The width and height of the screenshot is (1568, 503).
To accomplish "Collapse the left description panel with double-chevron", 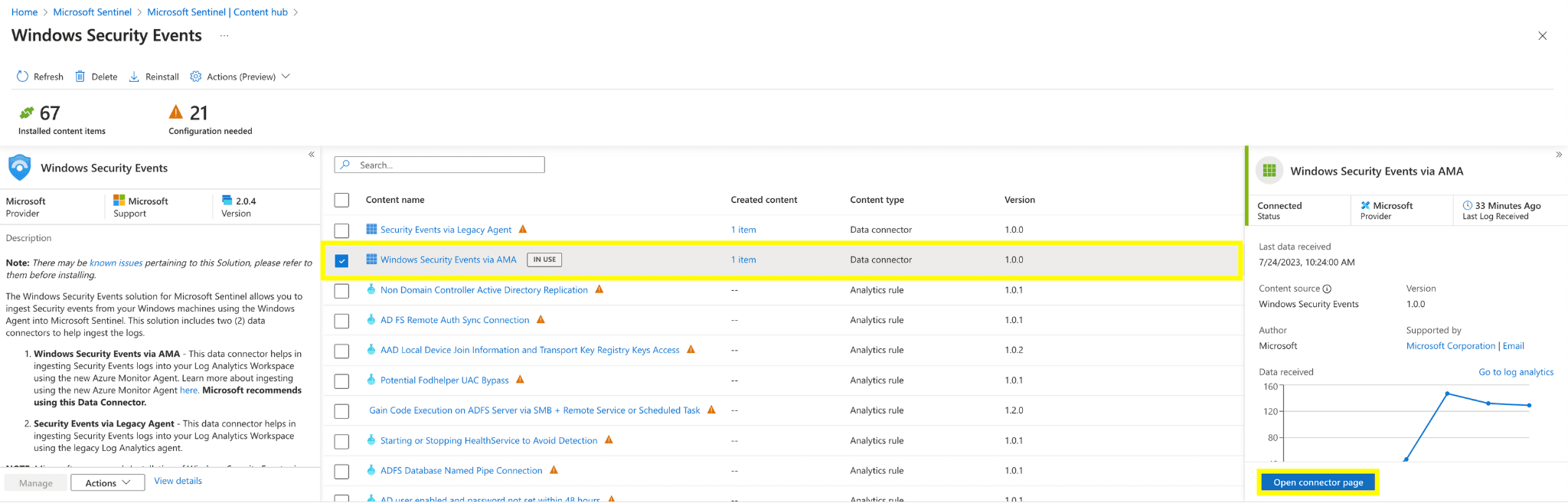I will [312, 155].
